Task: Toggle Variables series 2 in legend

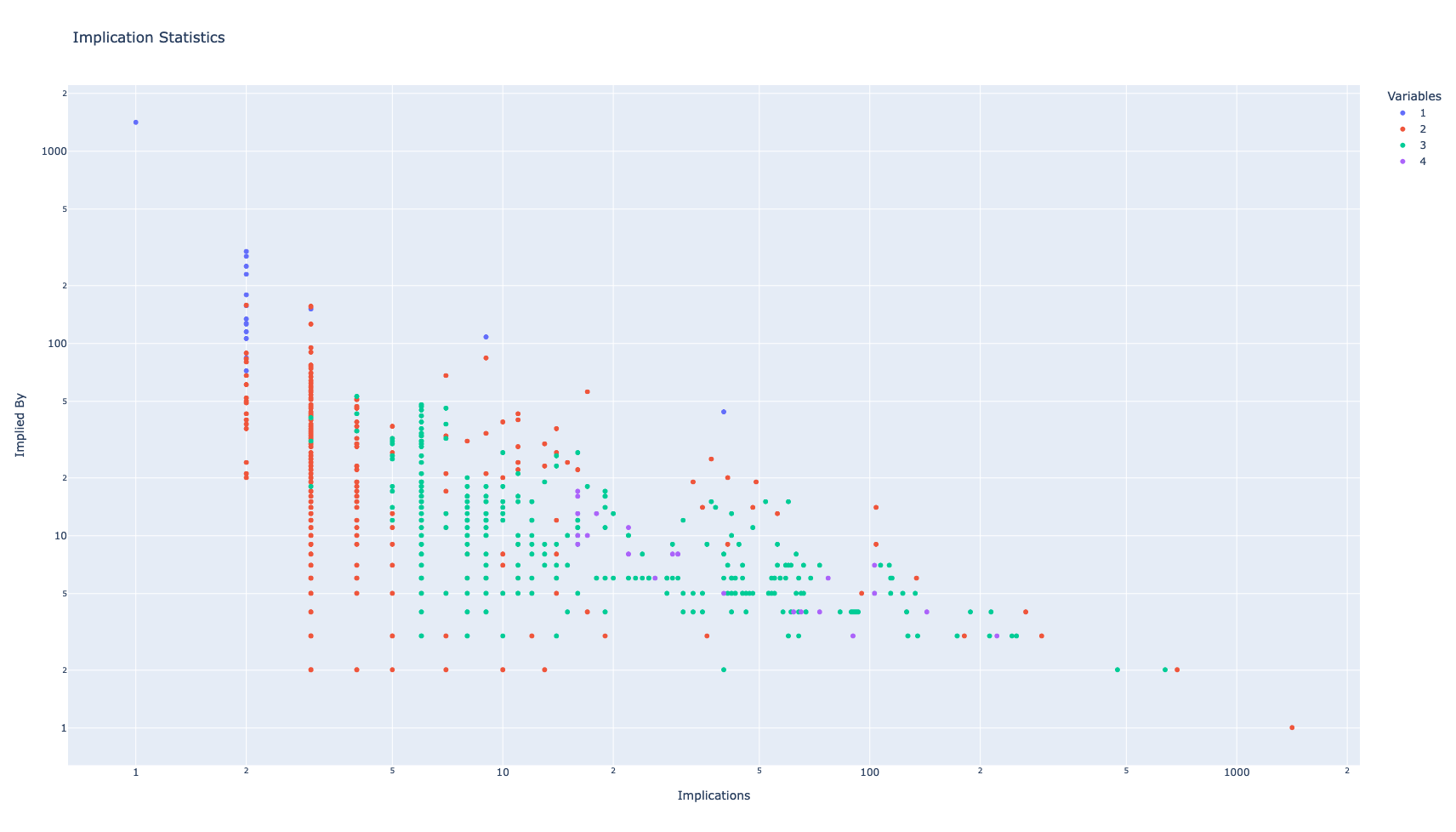Action: click(x=1412, y=129)
